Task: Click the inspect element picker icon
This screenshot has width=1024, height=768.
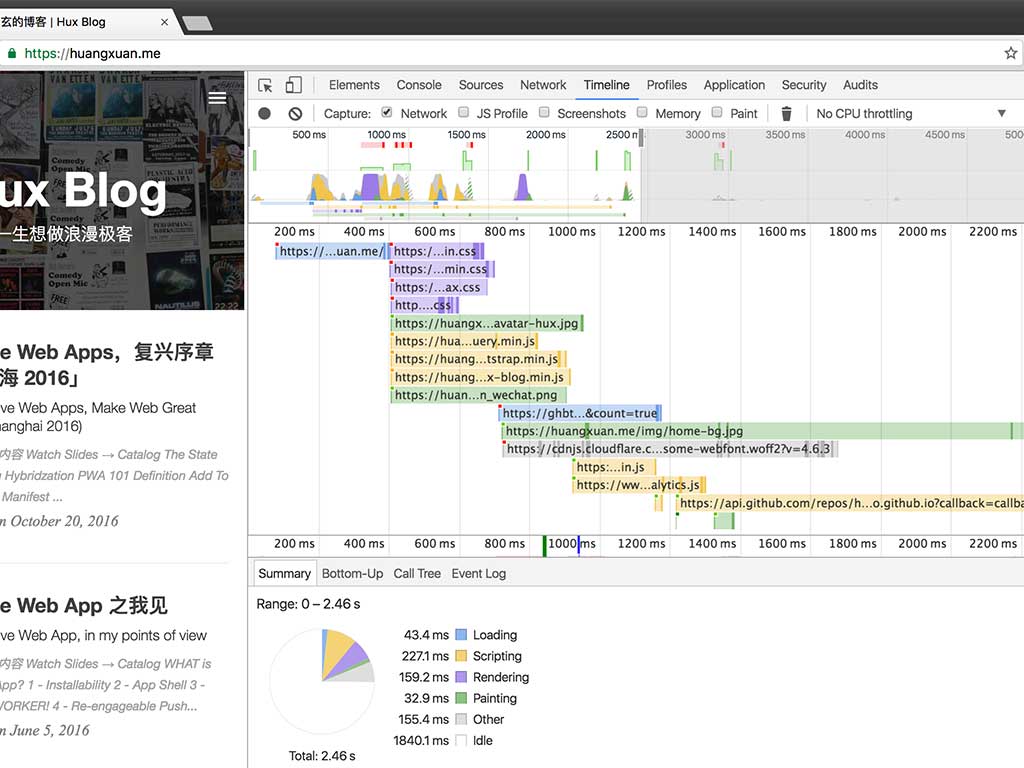Action: coord(265,86)
